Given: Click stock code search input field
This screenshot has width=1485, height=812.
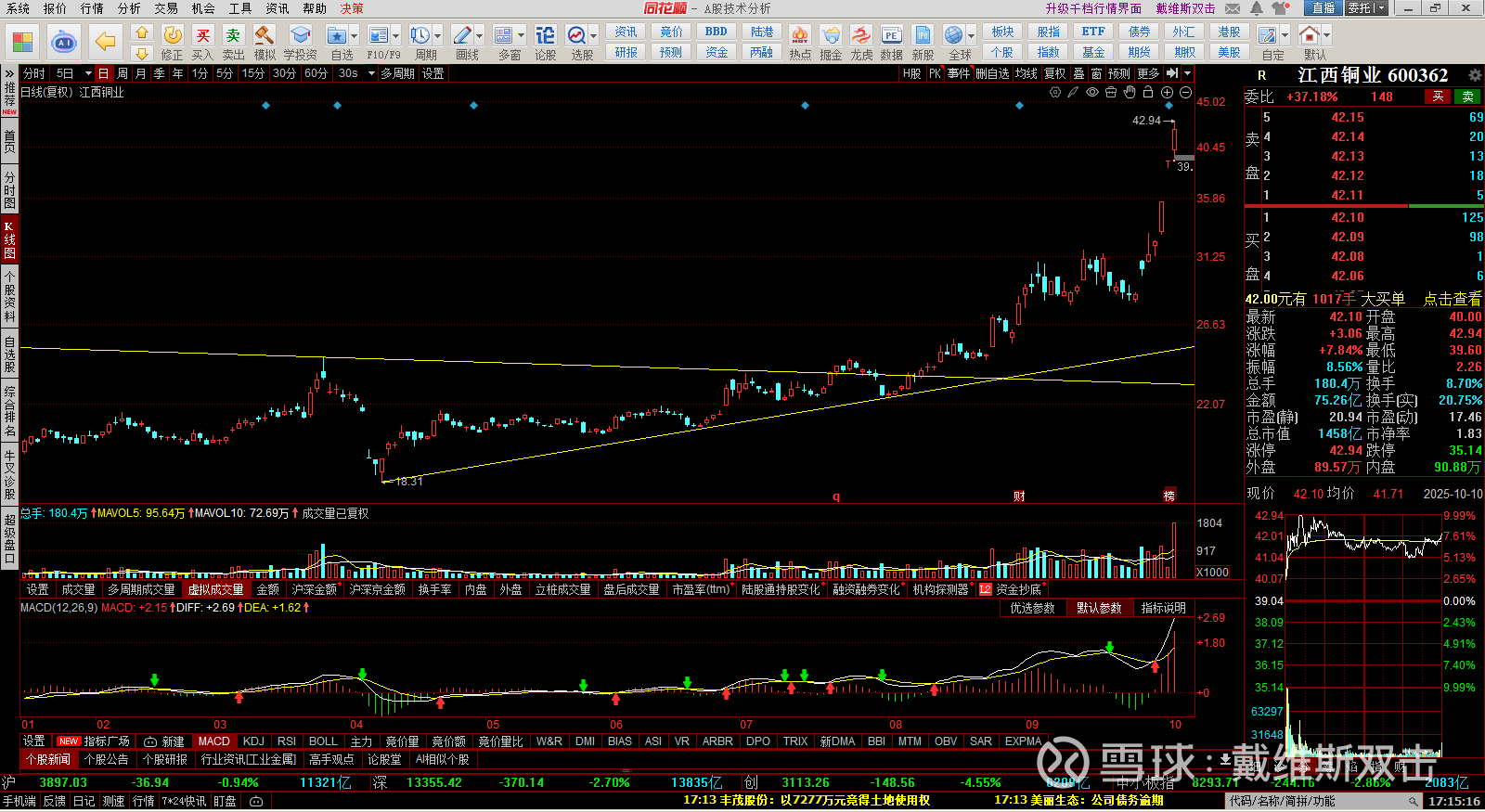Looking at the screenshot, I should pyautogui.click(x=1325, y=801).
